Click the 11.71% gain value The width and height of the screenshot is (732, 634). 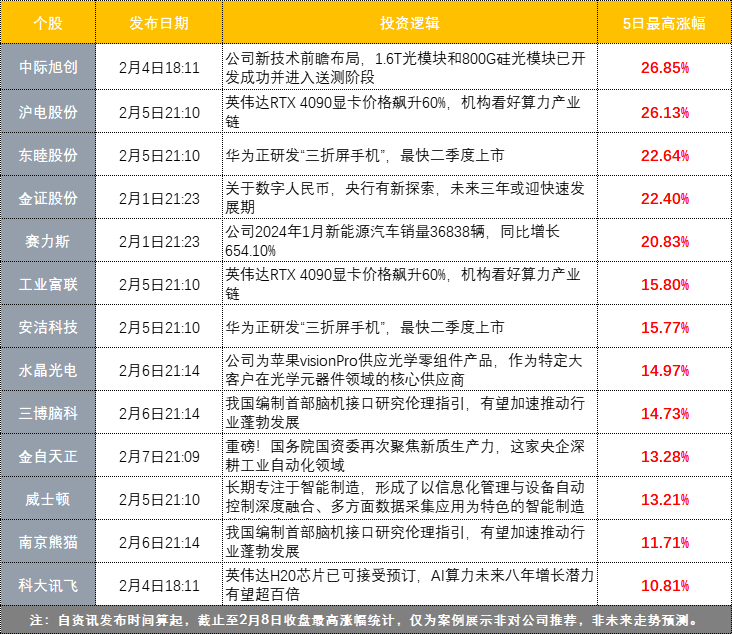(665, 542)
